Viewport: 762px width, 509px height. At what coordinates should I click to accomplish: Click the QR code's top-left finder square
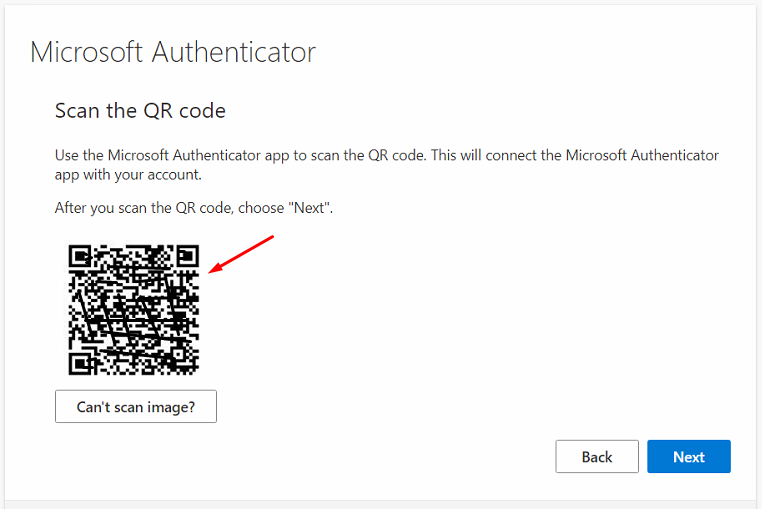tap(80, 256)
